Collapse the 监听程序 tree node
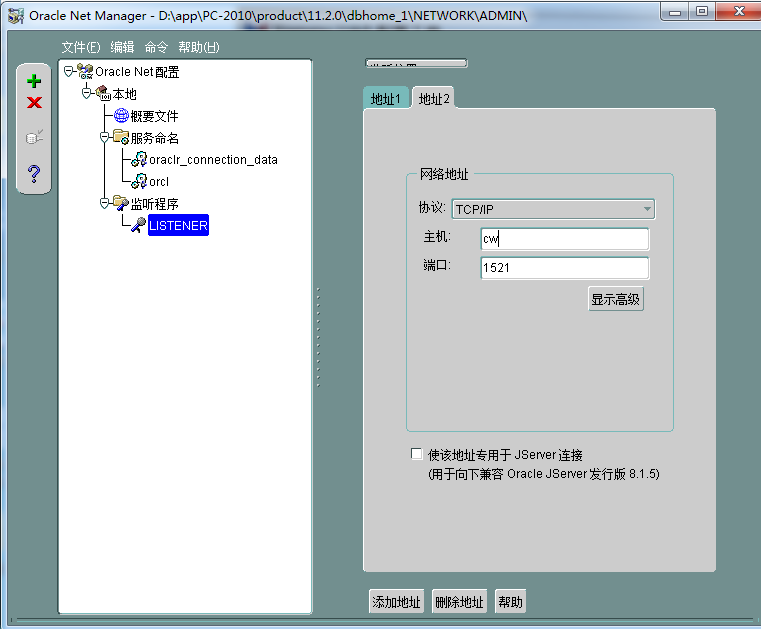Viewport: 761px width, 629px height. 104,203
